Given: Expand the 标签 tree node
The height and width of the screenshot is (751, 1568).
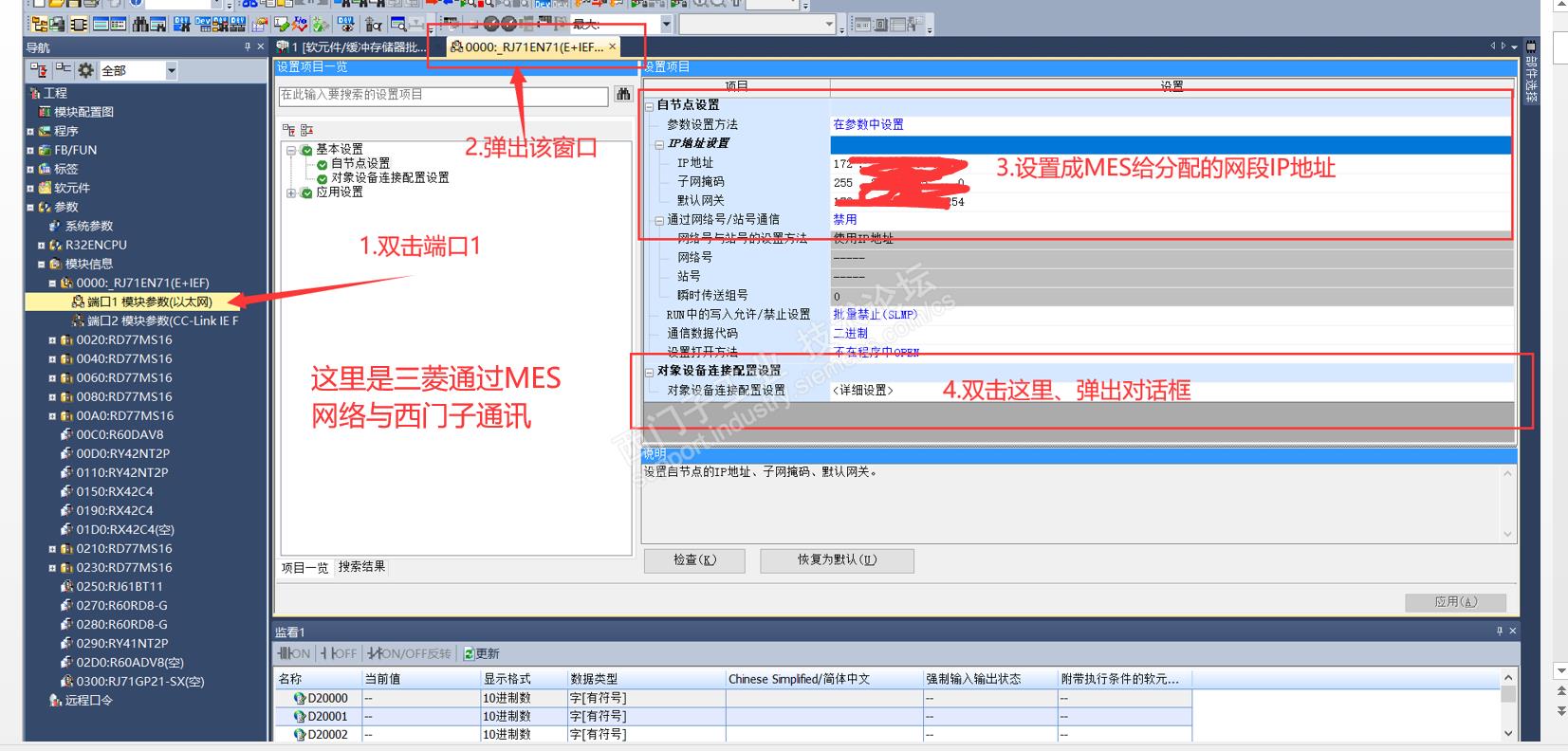Looking at the screenshot, I should (x=30, y=169).
